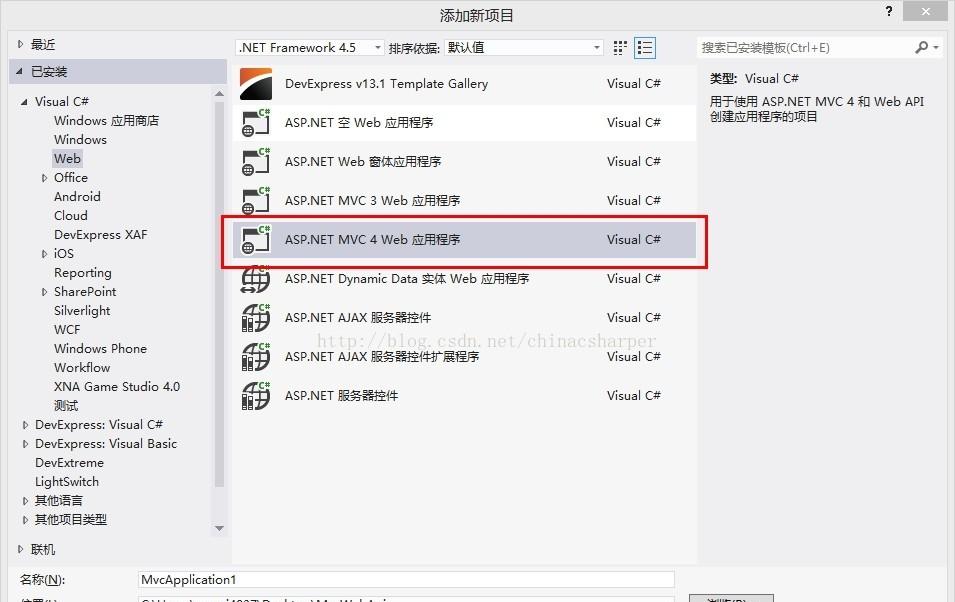Image resolution: width=955 pixels, height=602 pixels.
Task: Choose ASP.NET 空 Web 应用程序 text
Action: click(x=359, y=122)
